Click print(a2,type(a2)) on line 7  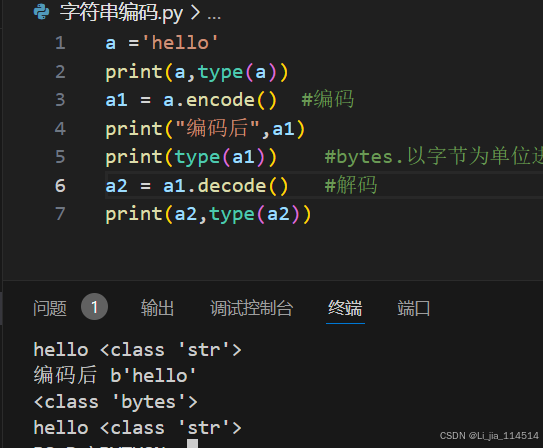(208, 214)
